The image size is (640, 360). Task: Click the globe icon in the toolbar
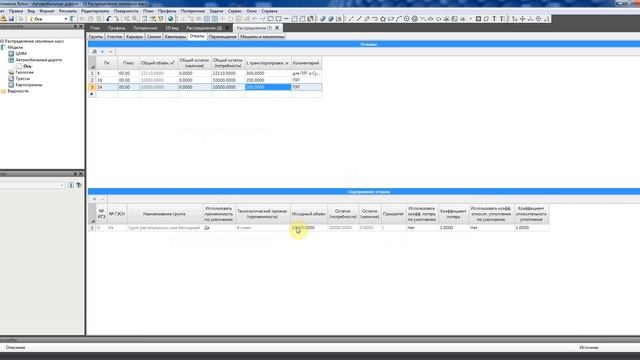coord(171,19)
